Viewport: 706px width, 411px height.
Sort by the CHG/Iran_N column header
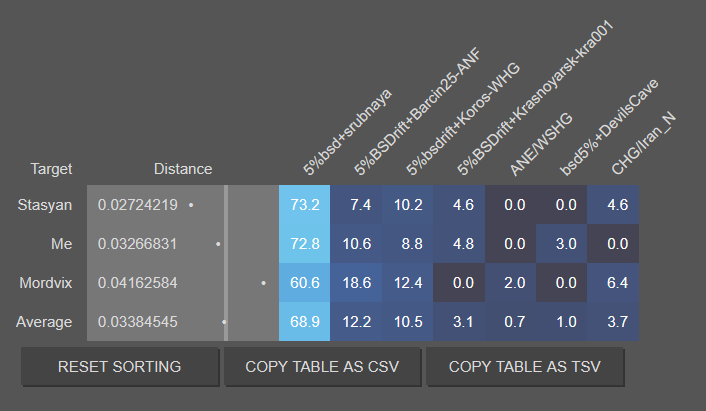click(643, 143)
